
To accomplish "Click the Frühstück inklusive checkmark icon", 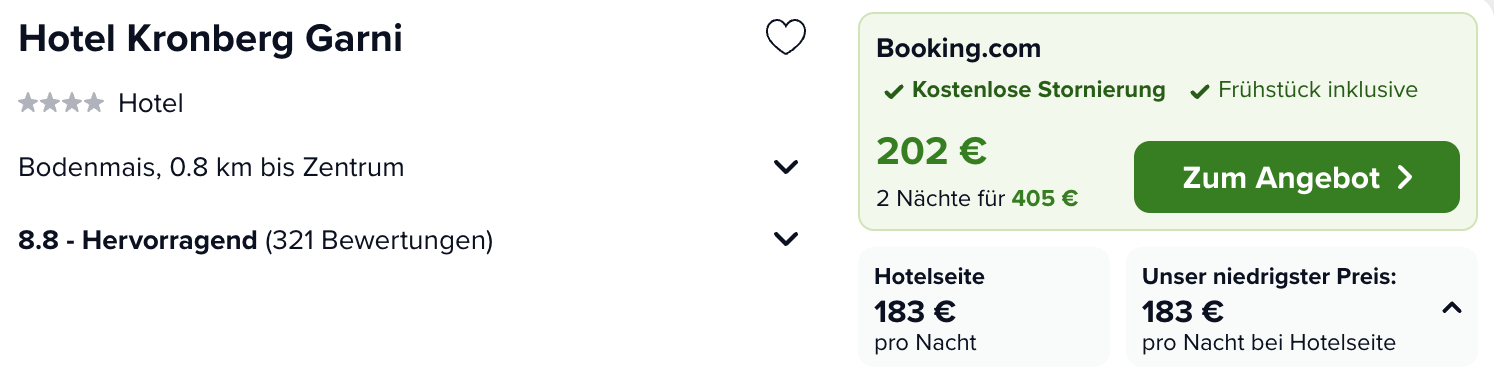I will [x=1200, y=92].
